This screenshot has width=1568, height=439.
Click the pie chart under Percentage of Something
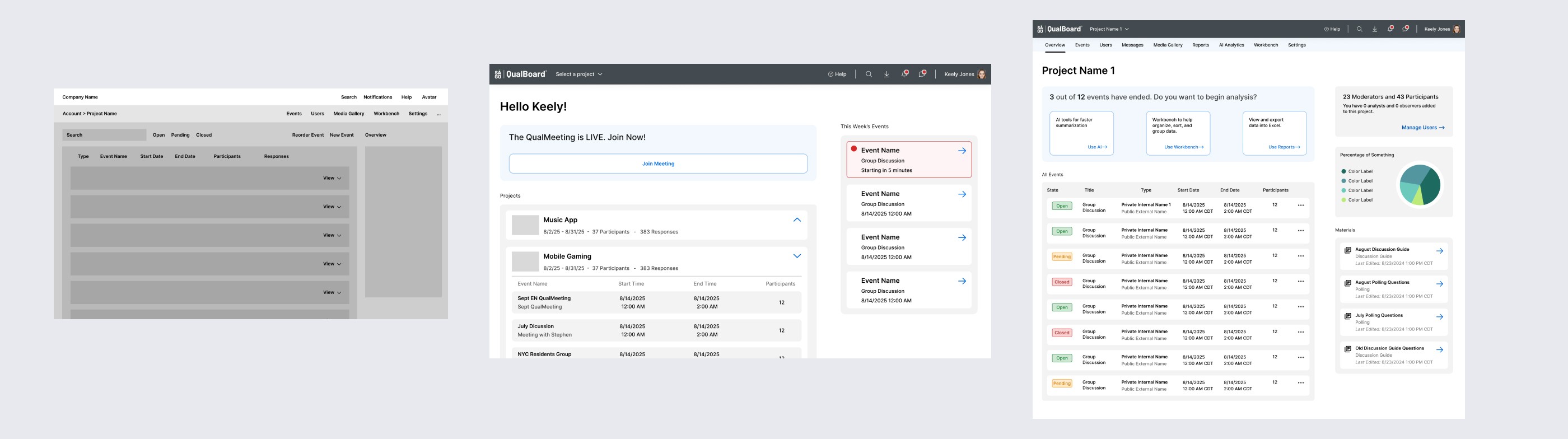pos(1420,184)
